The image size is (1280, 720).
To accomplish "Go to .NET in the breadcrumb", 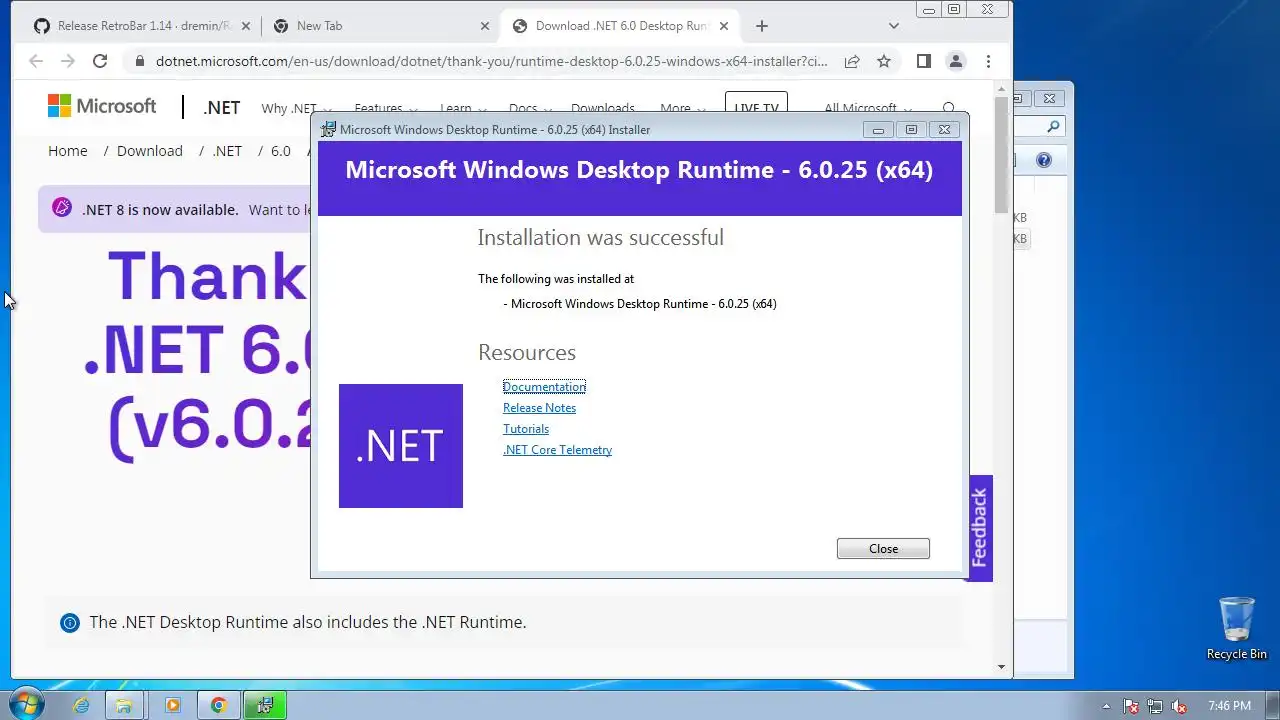I will click(227, 151).
